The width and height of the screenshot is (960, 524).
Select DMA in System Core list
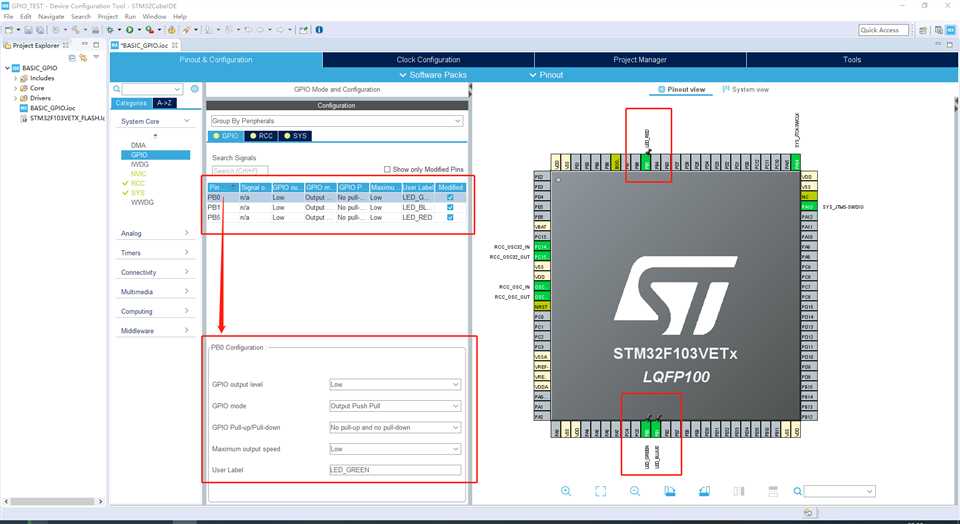coord(138,145)
